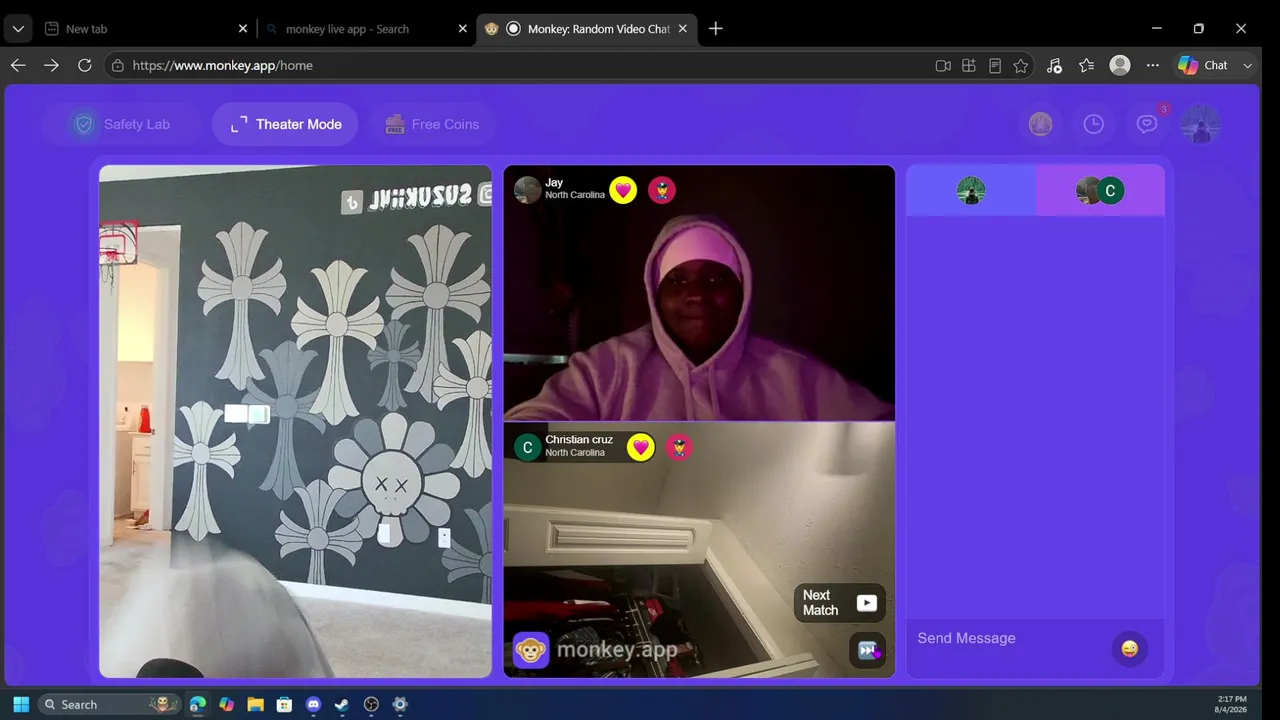Switch to the New tab browser tab
1280x720 pixels.
tap(145, 29)
